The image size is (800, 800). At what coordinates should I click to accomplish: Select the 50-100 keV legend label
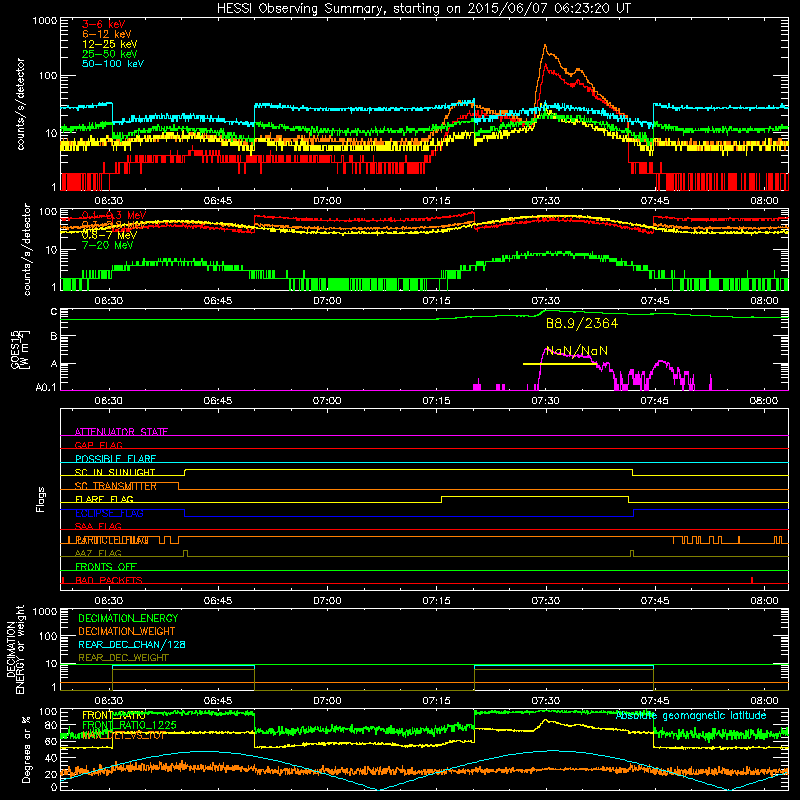112,64
